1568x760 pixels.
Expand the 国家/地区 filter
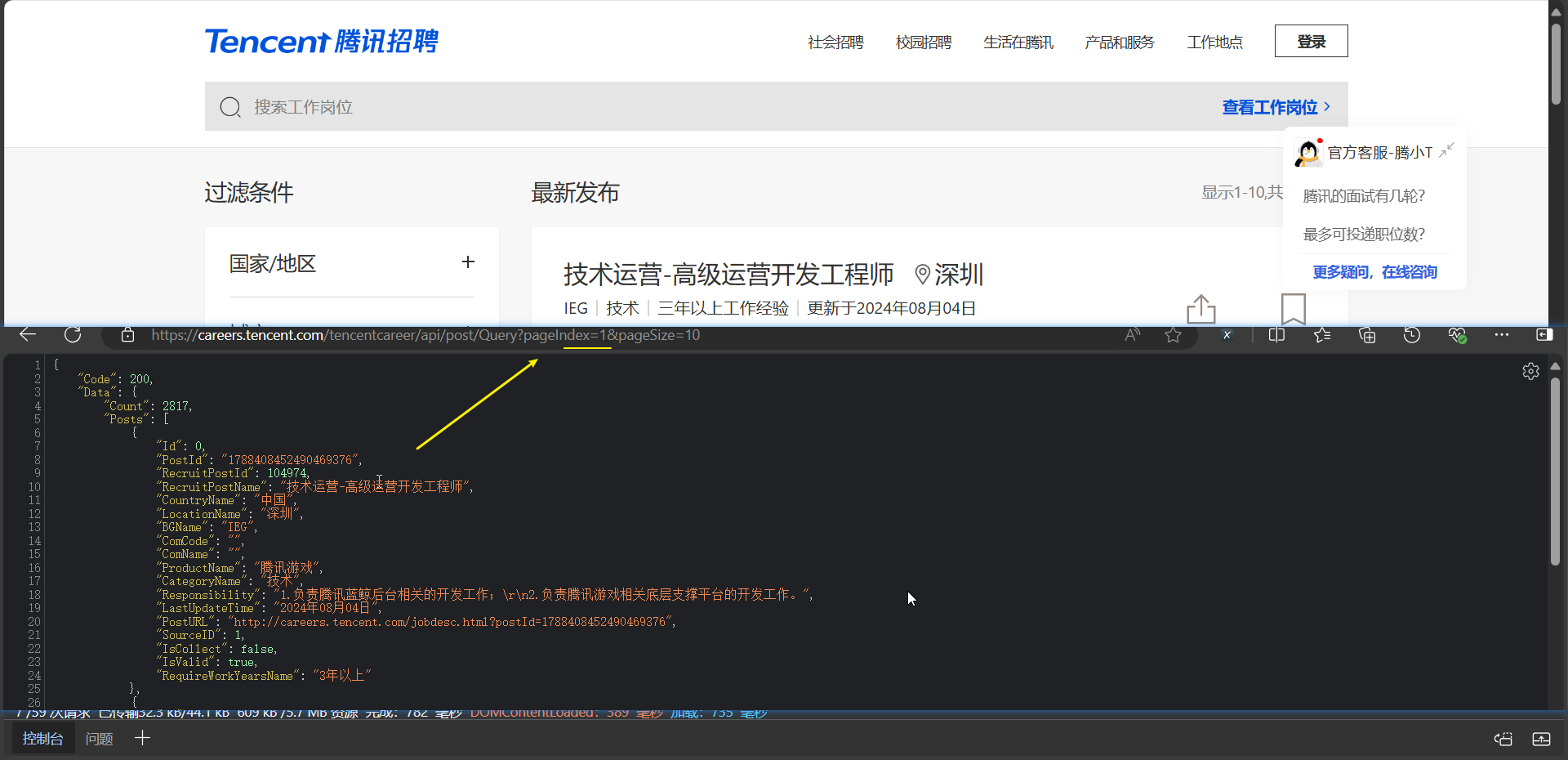pyautogui.click(x=468, y=262)
